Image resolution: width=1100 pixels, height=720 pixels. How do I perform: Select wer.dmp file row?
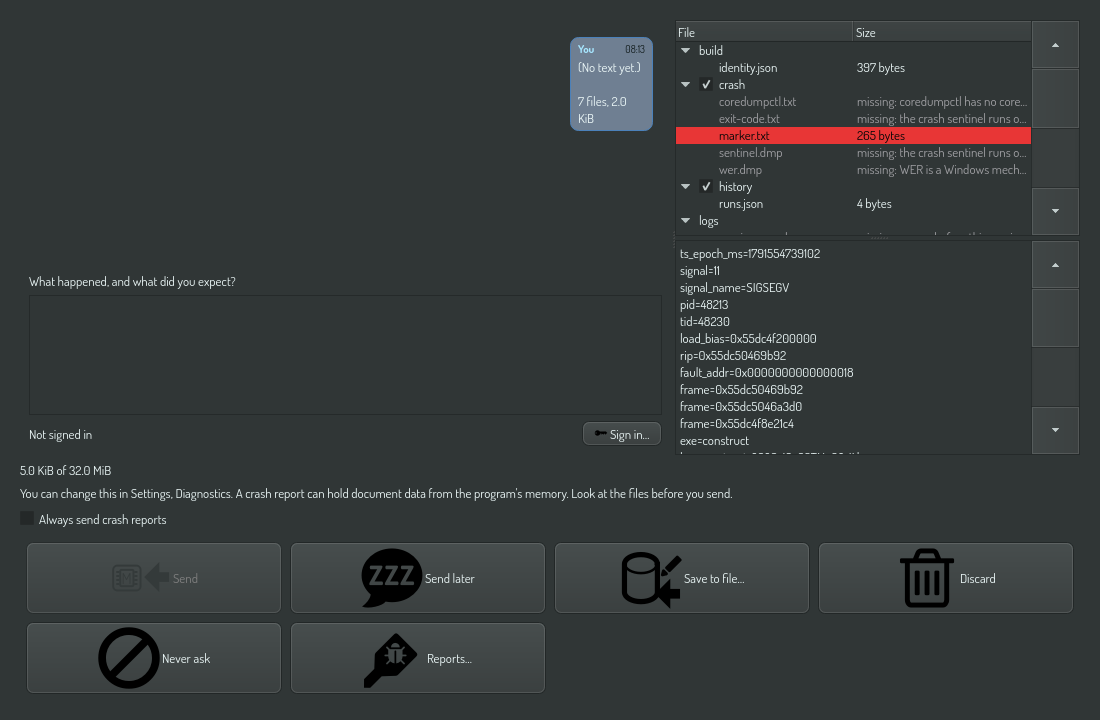coord(853,170)
